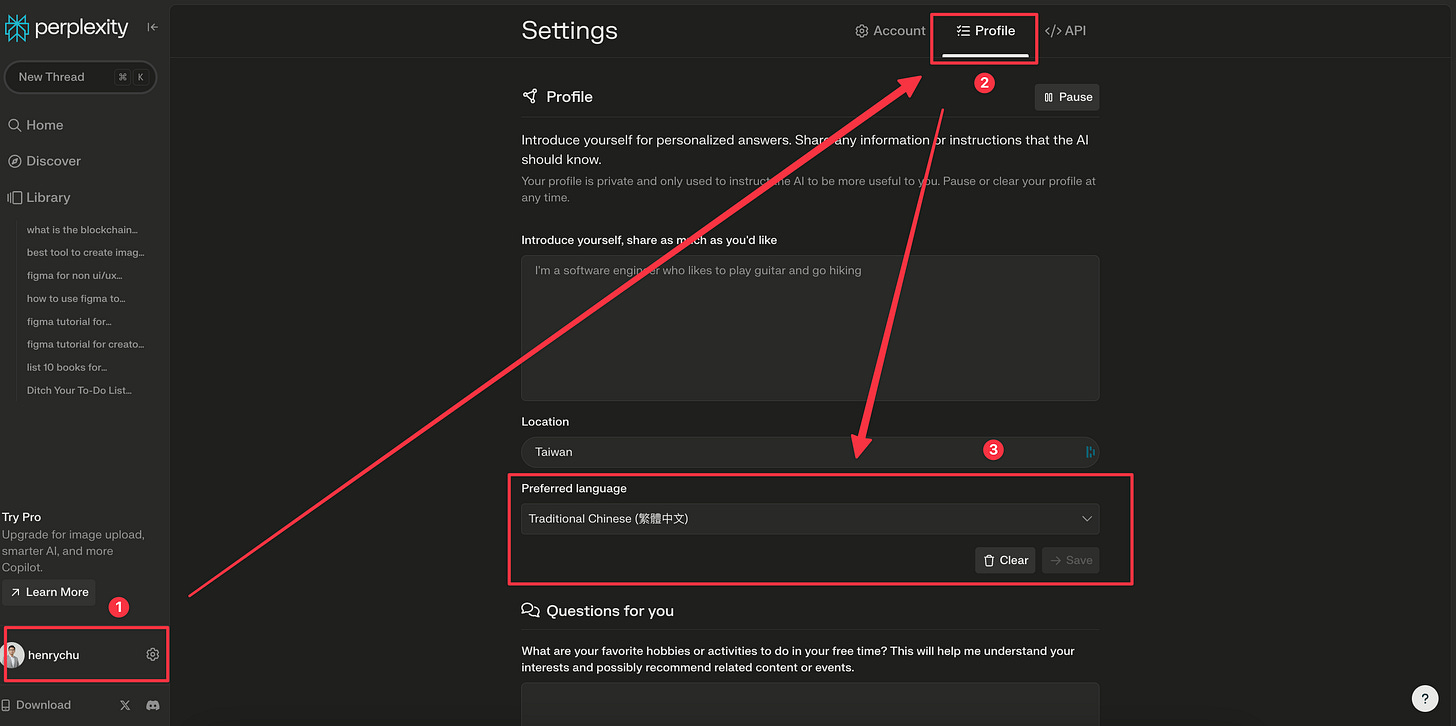Click the 'Introduce yourself' text area
This screenshot has width=1456, height=726.
[x=810, y=328]
